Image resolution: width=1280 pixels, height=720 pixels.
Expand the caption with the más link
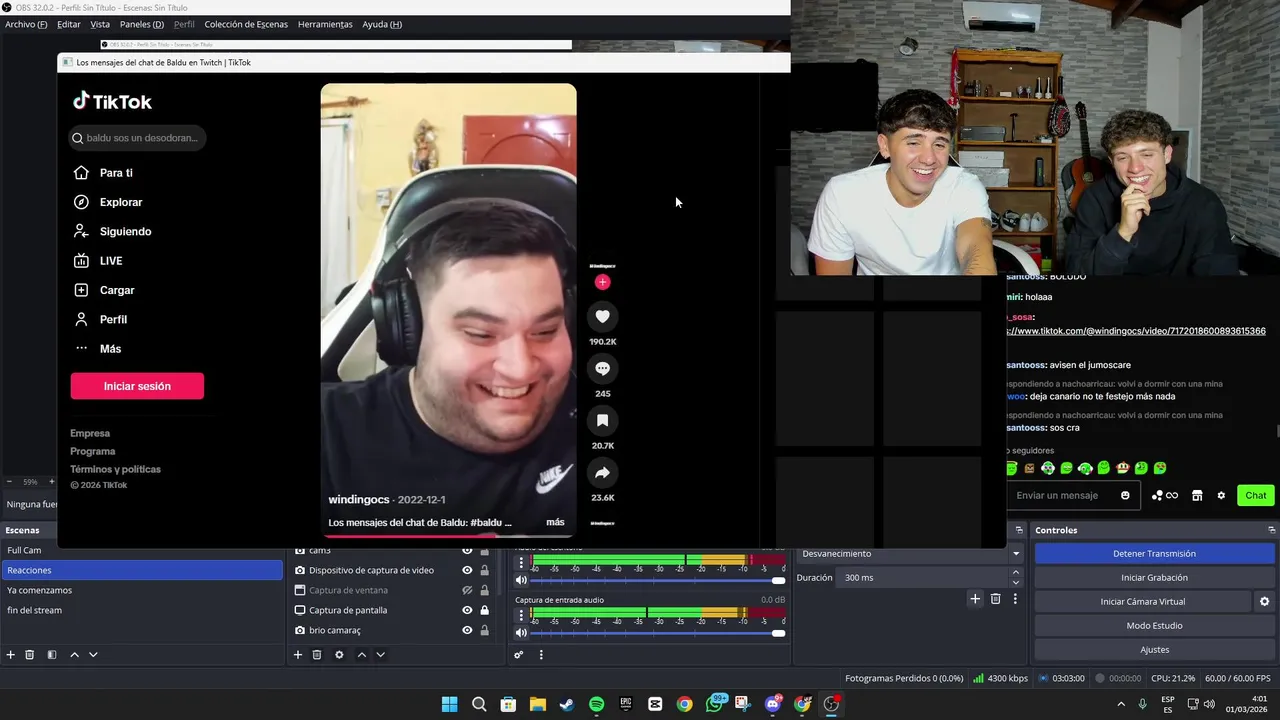coord(555,522)
